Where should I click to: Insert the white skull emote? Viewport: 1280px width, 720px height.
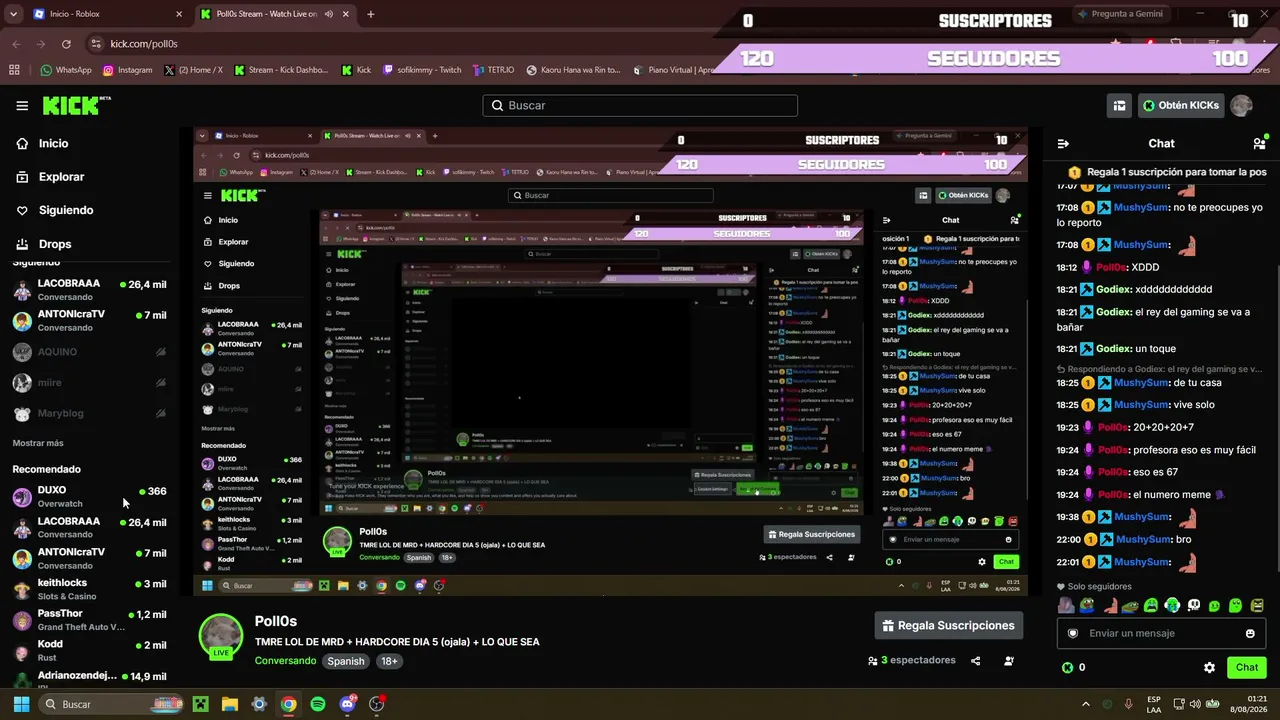click(x=1193, y=605)
